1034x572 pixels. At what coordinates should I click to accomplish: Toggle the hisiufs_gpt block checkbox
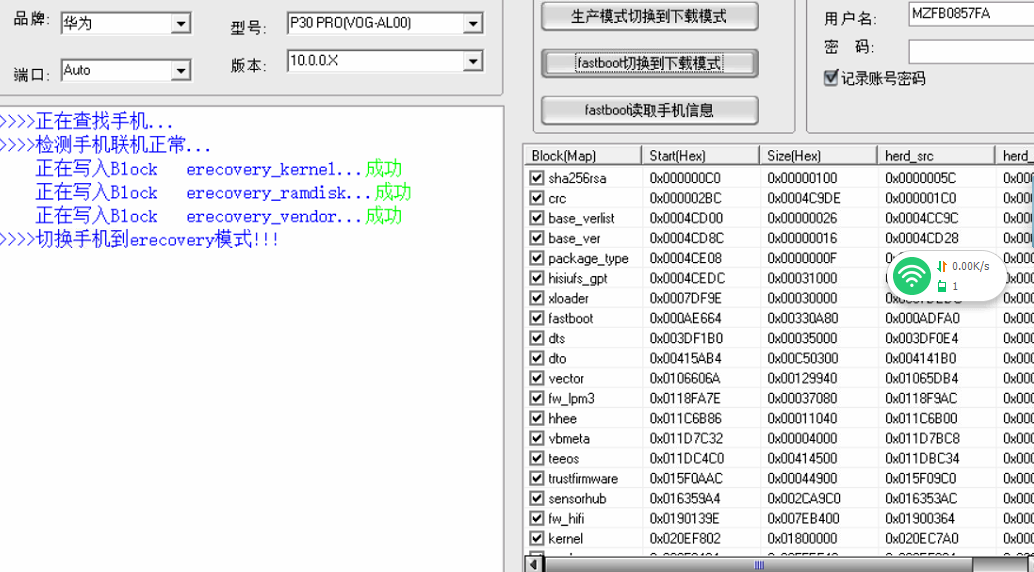coord(537,278)
